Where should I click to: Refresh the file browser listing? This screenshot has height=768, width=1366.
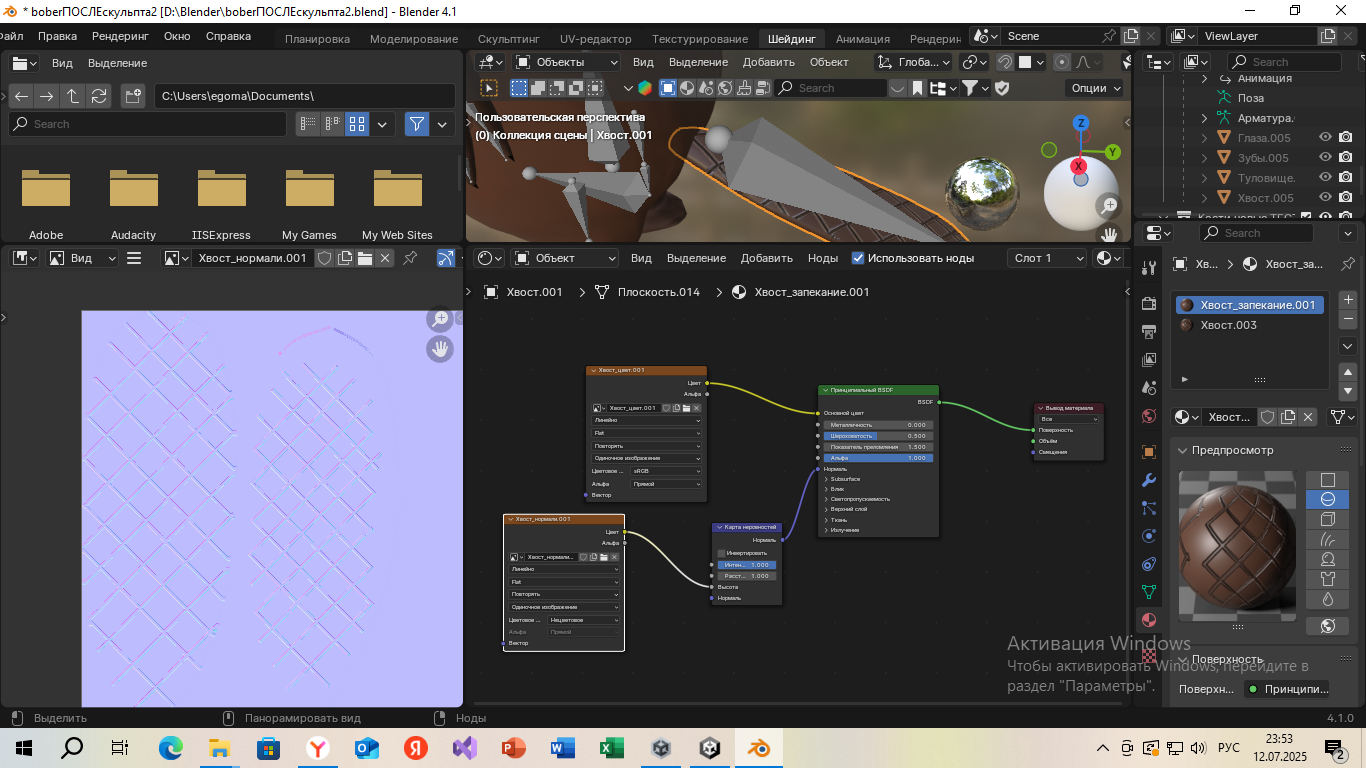pyautogui.click(x=98, y=96)
